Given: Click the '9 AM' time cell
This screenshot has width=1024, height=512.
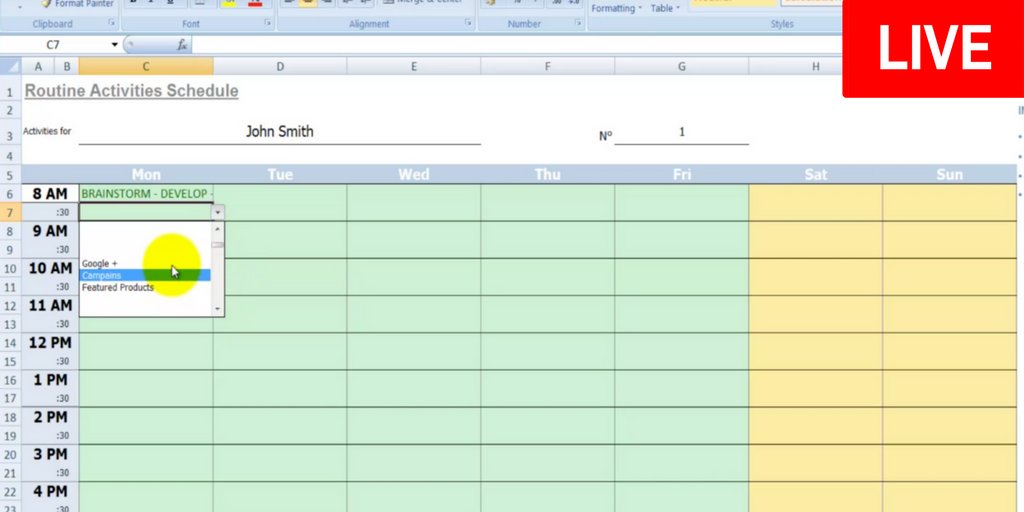Looking at the screenshot, I should pyautogui.click(x=50, y=231).
